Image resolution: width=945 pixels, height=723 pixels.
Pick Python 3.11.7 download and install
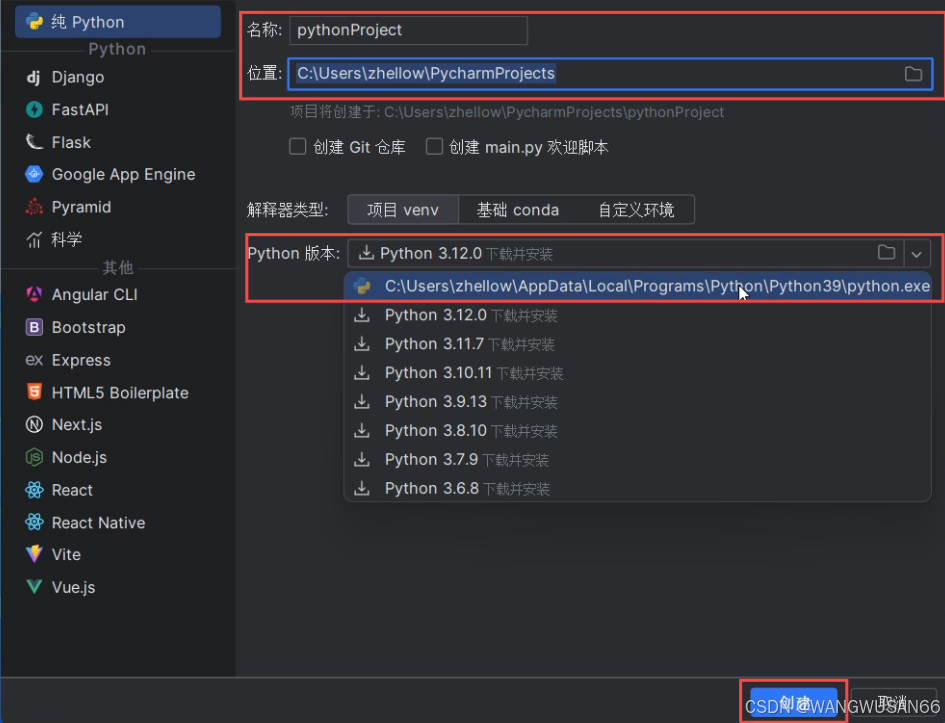point(638,344)
